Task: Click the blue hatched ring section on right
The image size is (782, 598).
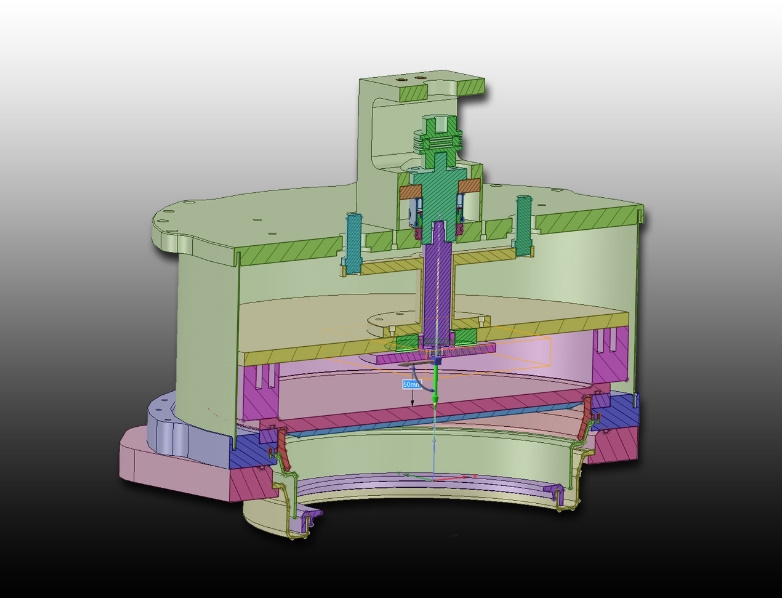Action: [x=620, y=409]
